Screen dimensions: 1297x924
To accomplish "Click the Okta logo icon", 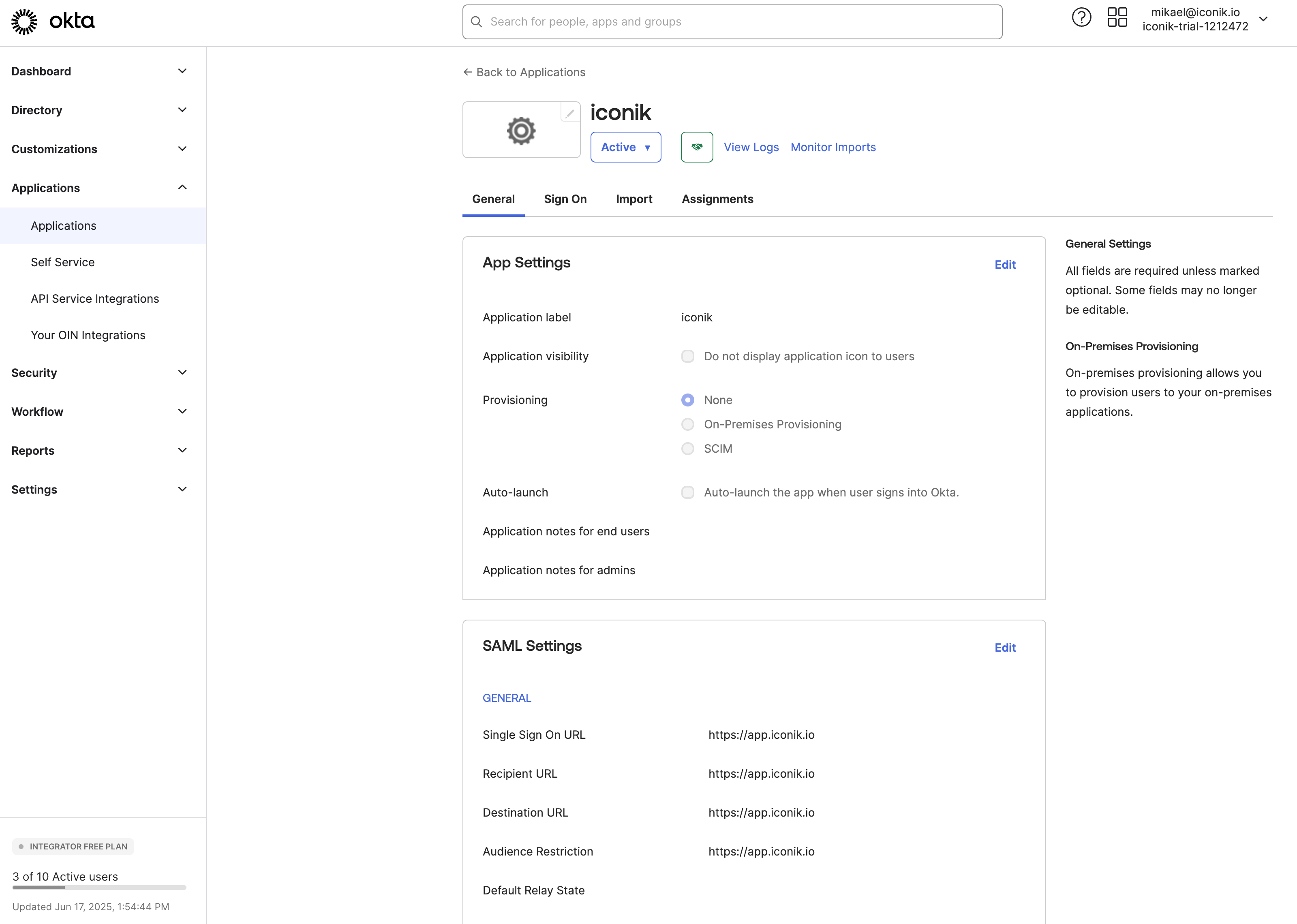I will click(24, 21).
